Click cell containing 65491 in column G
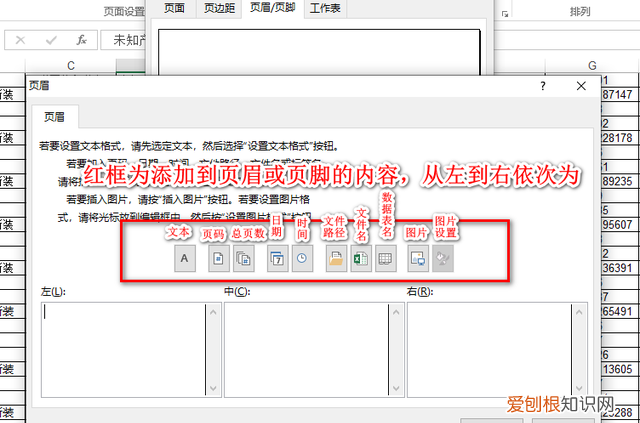This screenshot has height=423, width=640. [x=620, y=311]
